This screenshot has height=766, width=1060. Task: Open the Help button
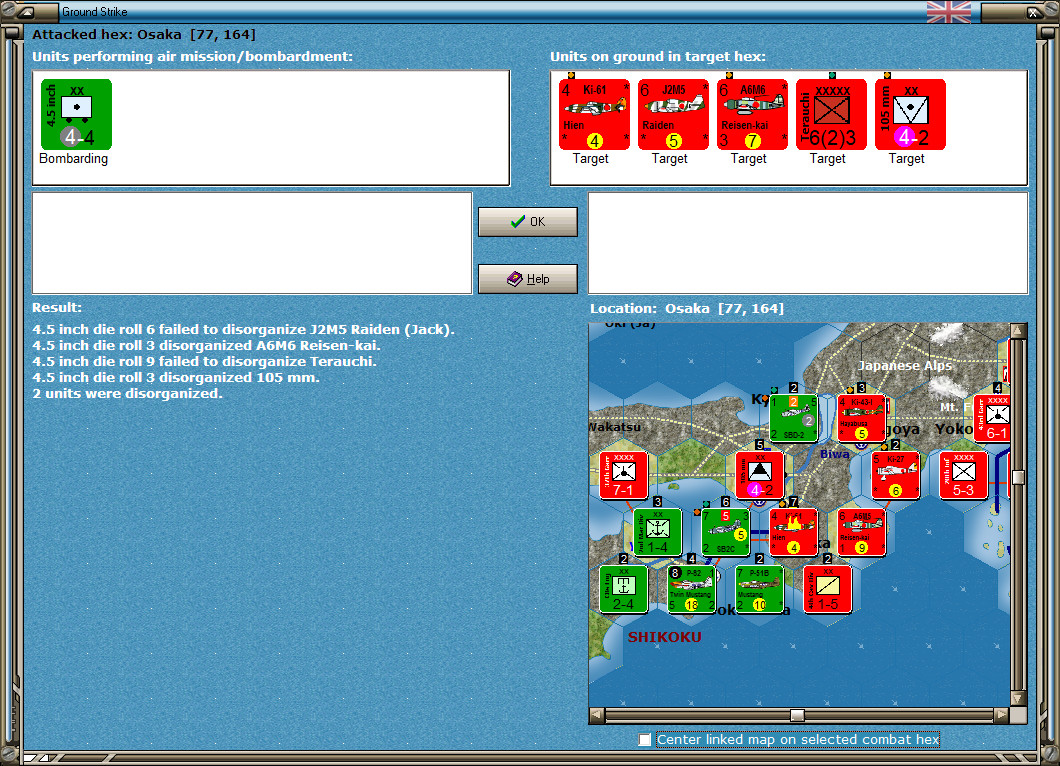pos(528,279)
